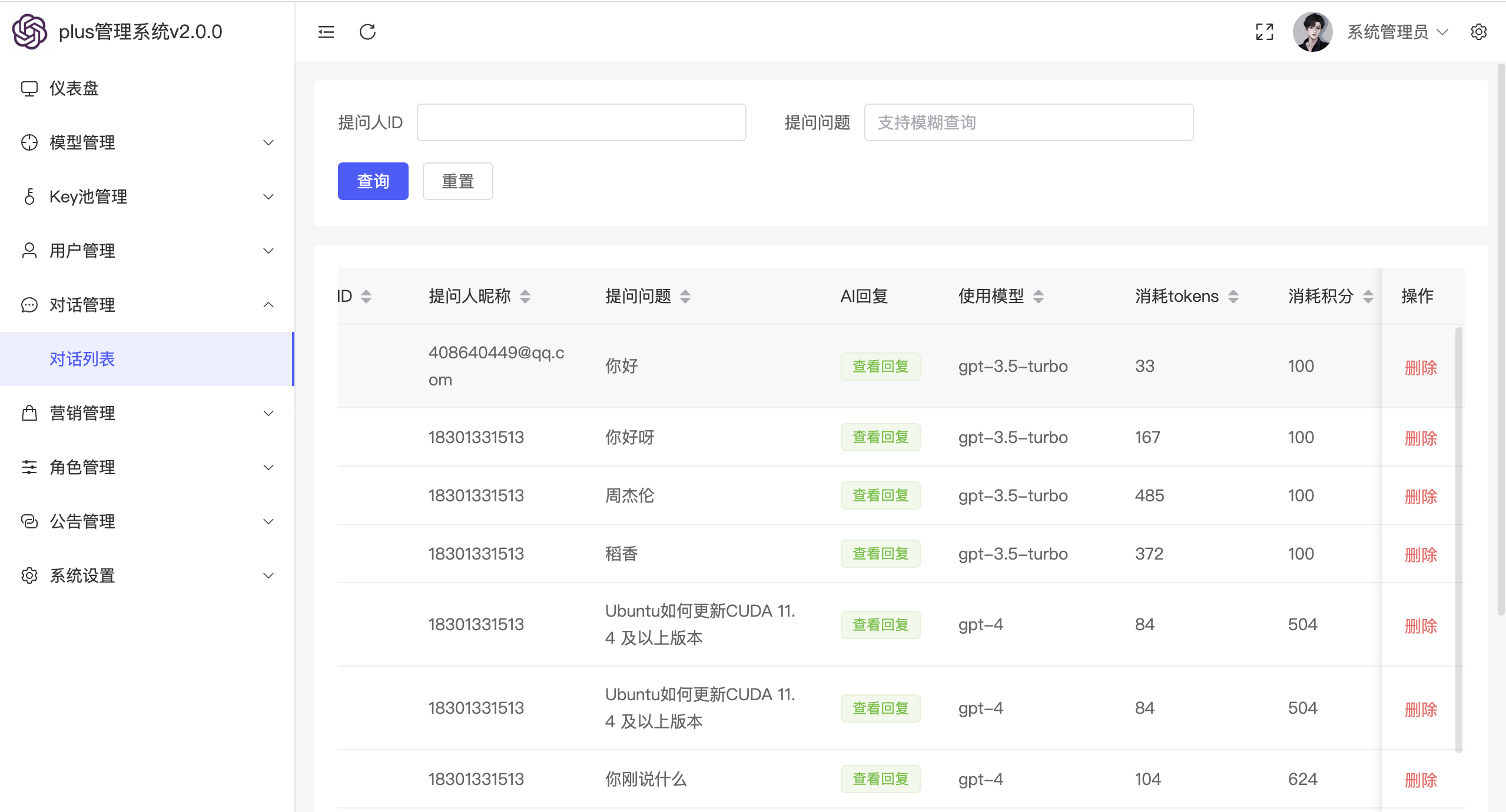View AI reply for the 周杰伦 question
Screen dimensions: 1506x812
point(880,495)
